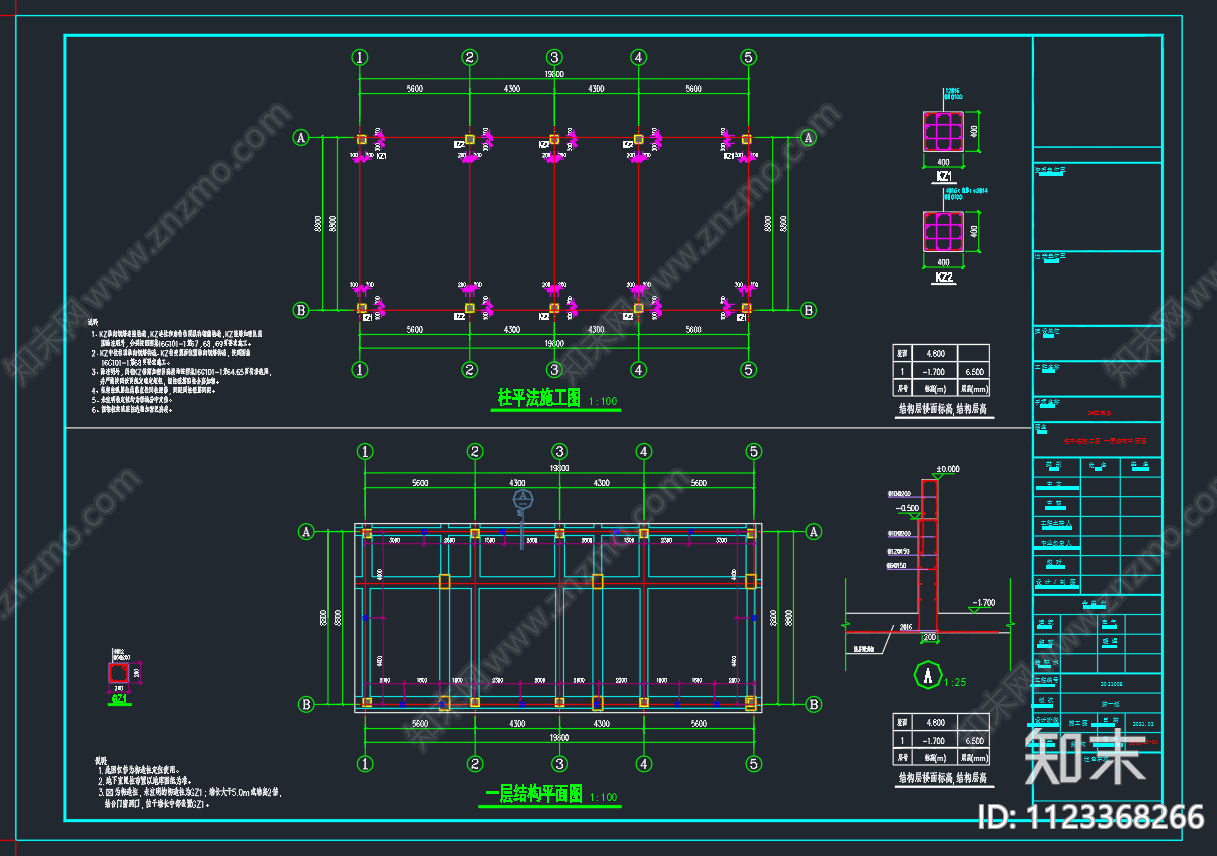Select topmost axis bubble 3 above column plan
Screen dimensions: 1217x856
554,57
